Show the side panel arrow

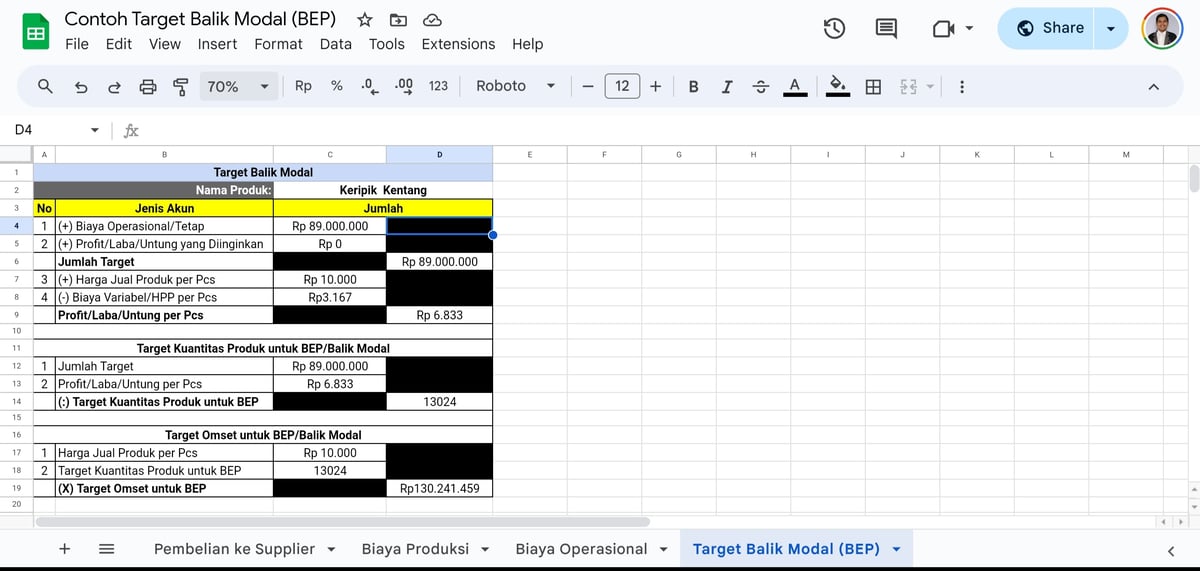coord(1171,550)
